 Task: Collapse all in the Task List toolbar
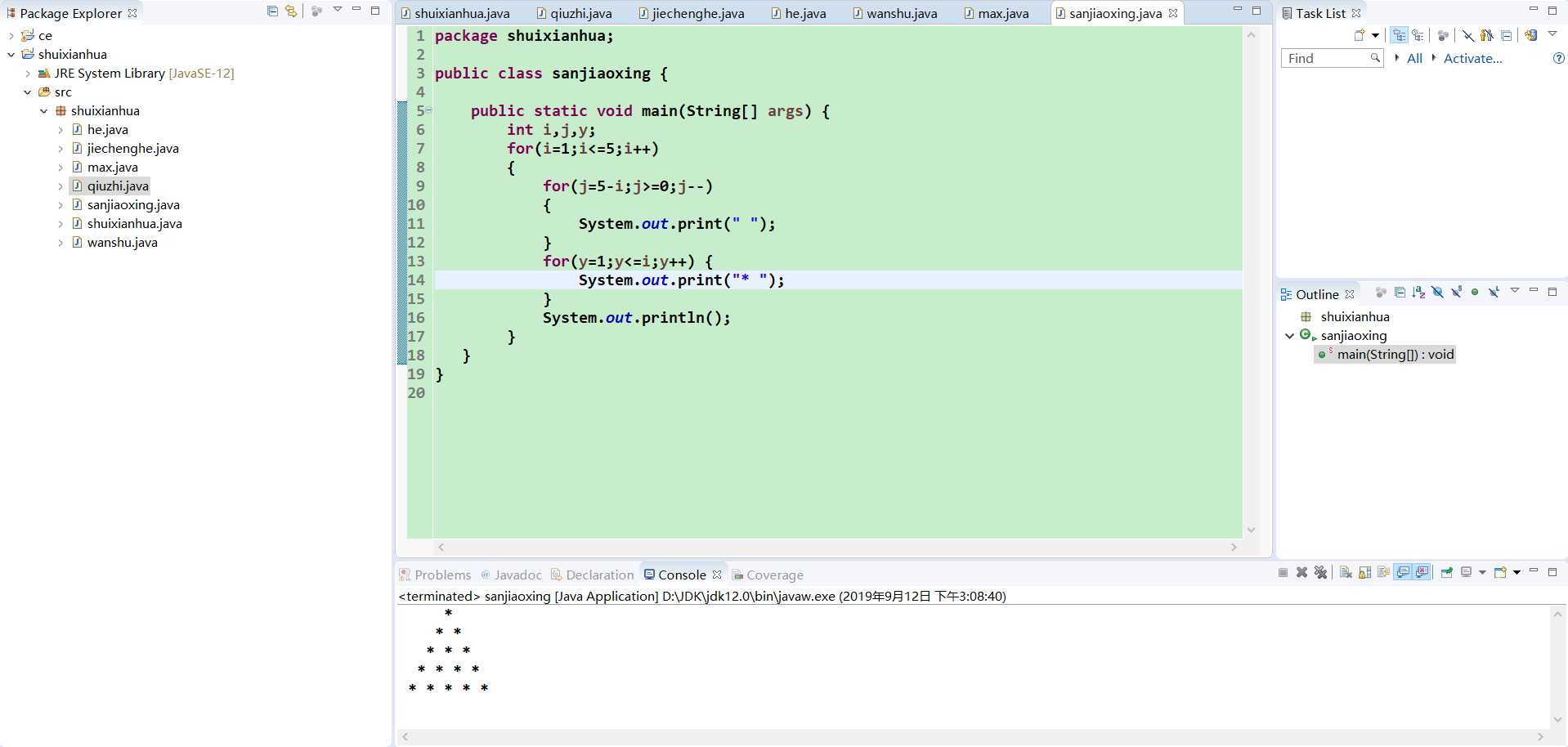pos(1506,35)
